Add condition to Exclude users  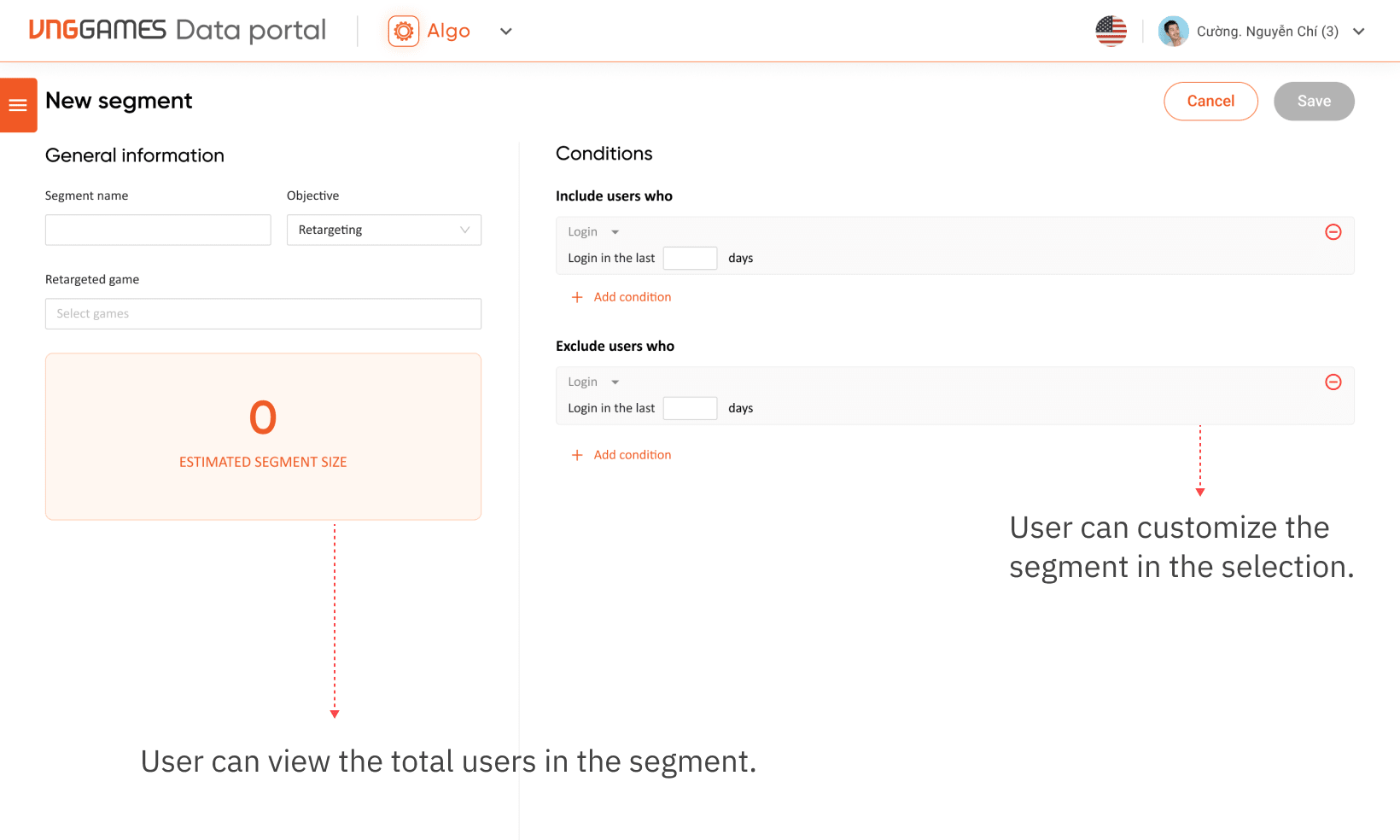point(632,455)
